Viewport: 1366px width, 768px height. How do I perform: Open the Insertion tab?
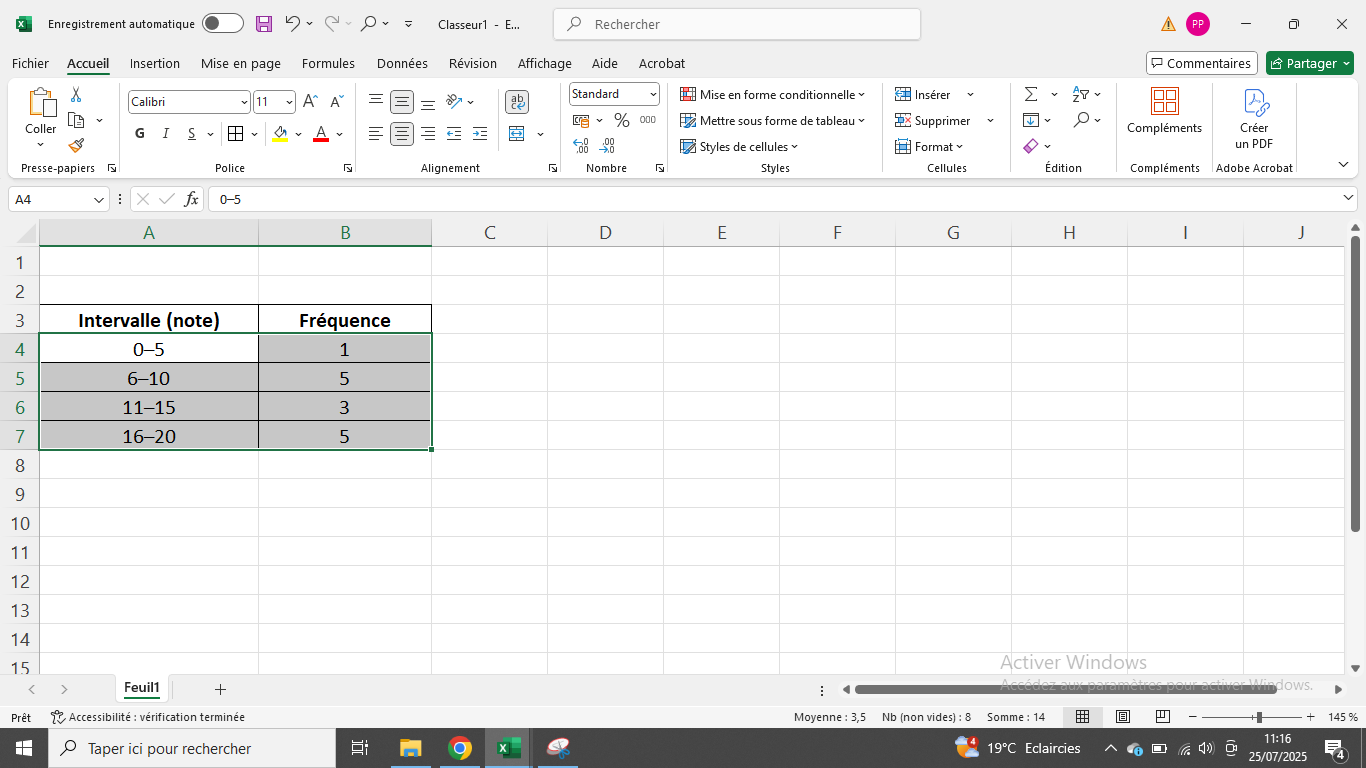(155, 63)
